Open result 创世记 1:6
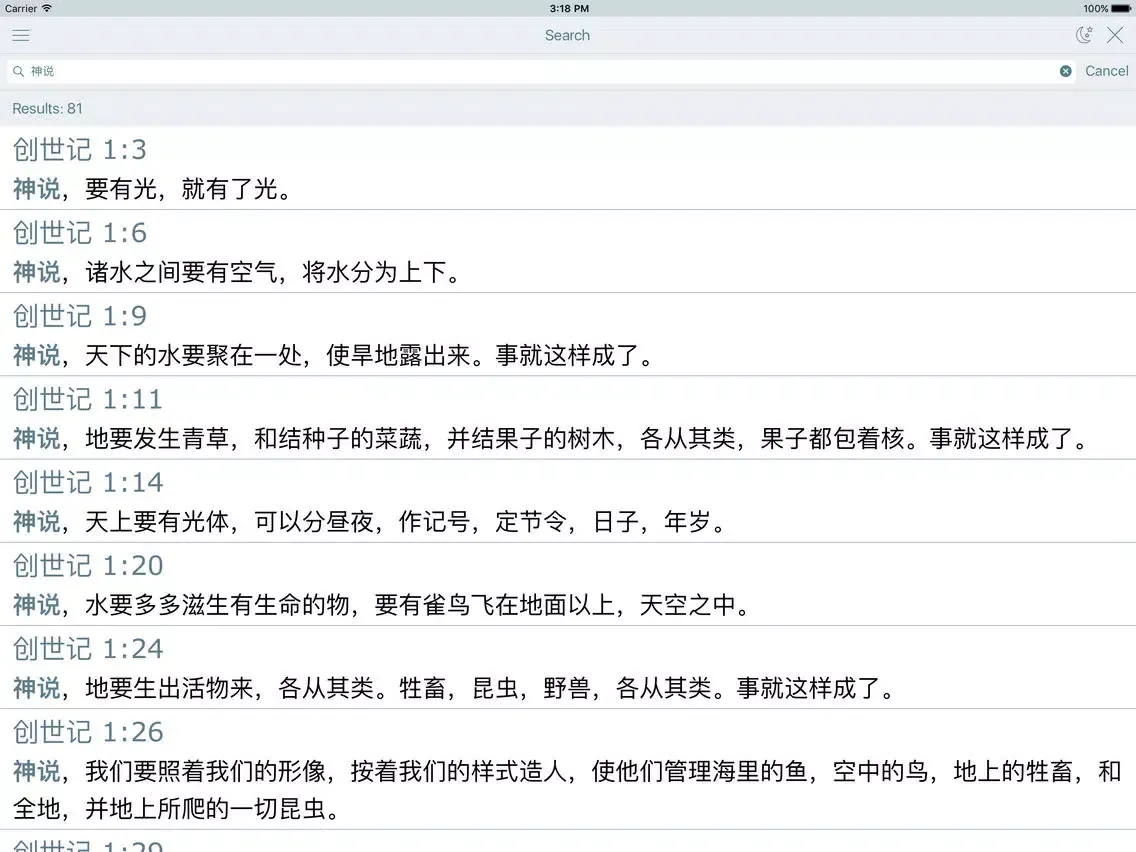This screenshot has height=852, width=1136. click(568, 251)
